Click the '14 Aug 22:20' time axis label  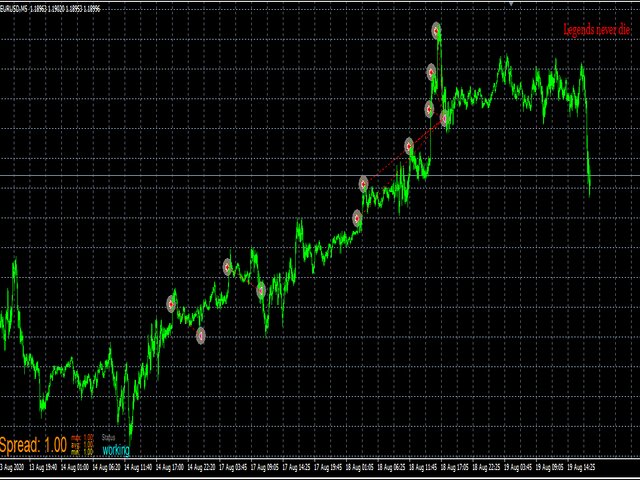(x=202, y=467)
